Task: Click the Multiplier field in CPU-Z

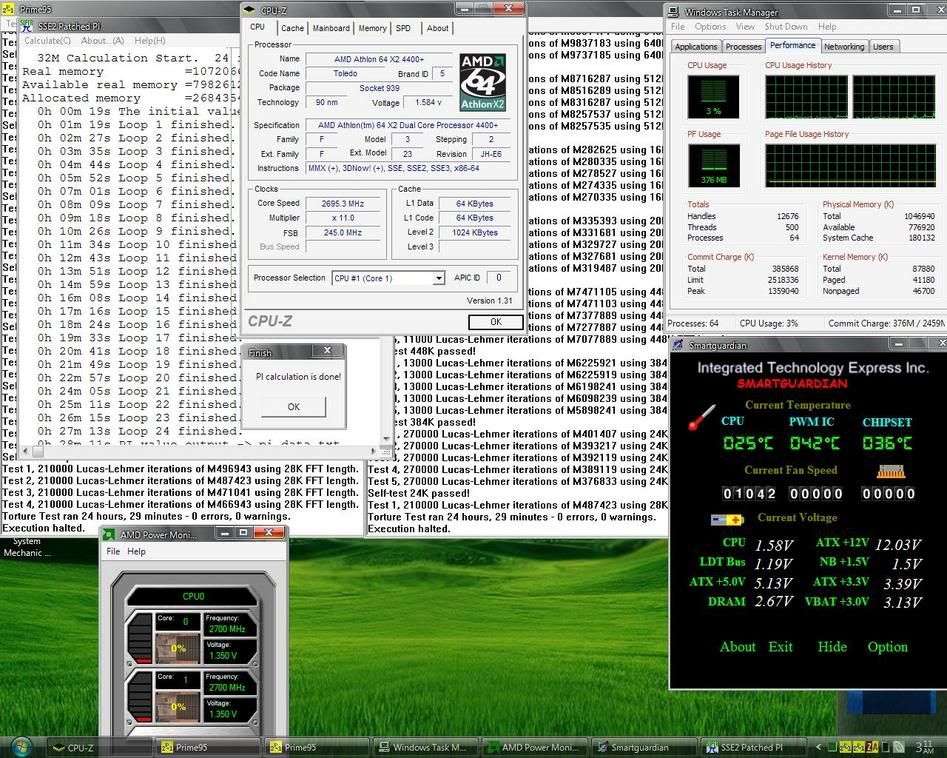Action: (343, 218)
